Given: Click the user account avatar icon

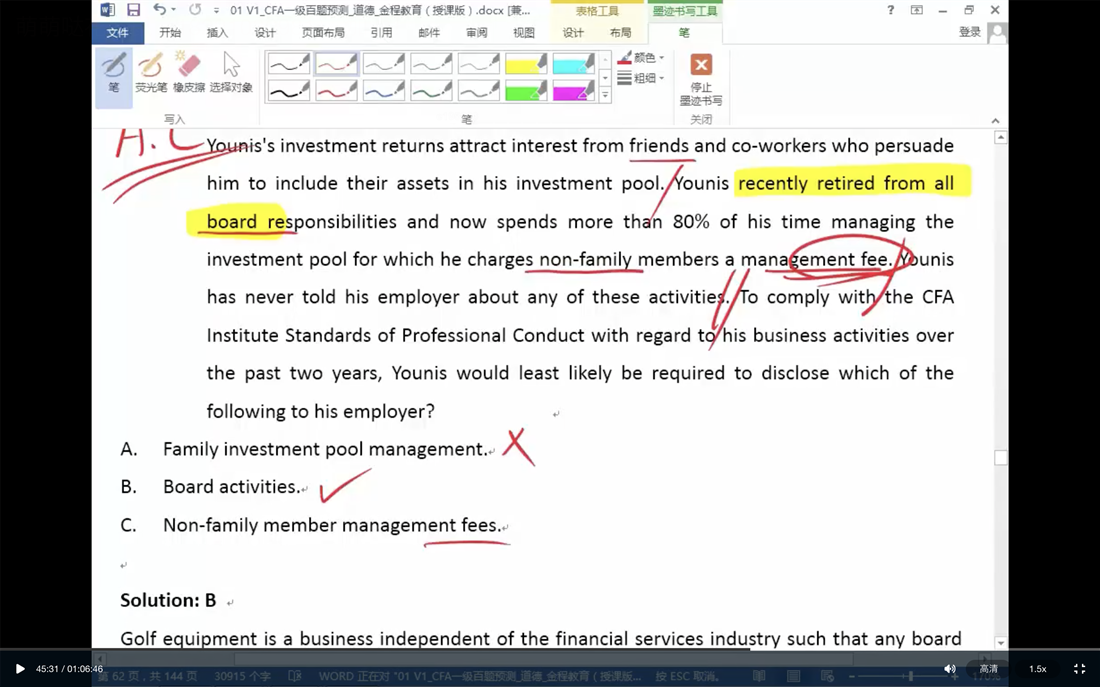Looking at the screenshot, I should pos(997,32).
